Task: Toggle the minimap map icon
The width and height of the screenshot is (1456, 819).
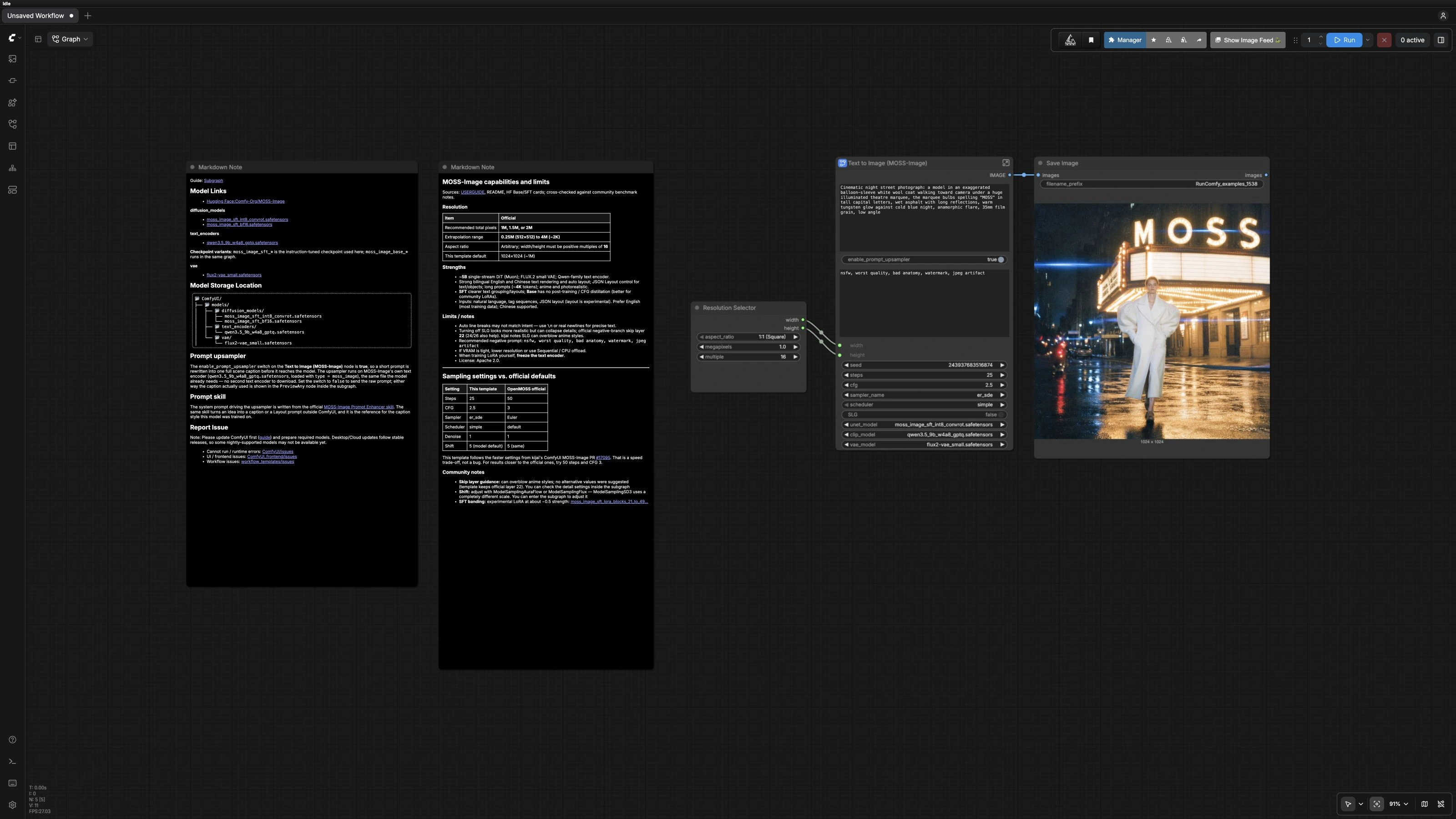Action: coord(1424,804)
